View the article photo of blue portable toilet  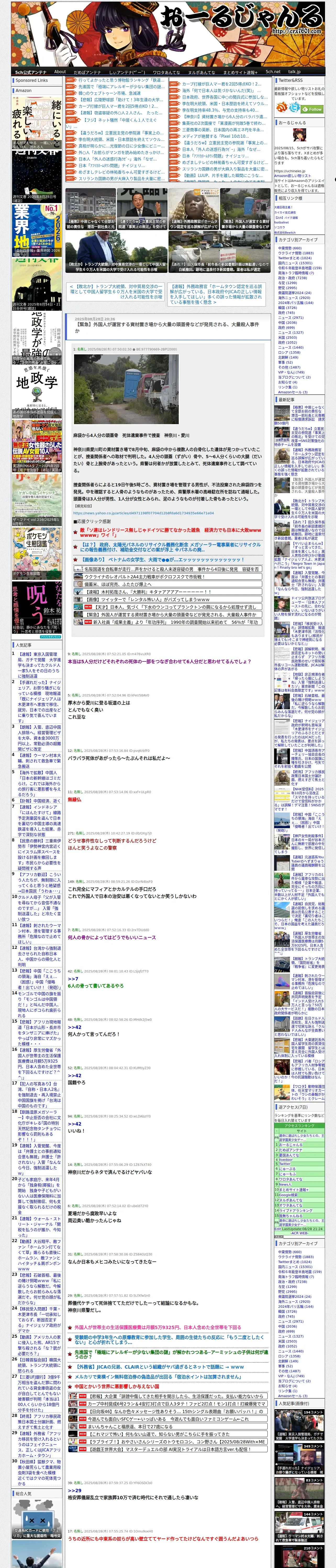pyautogui.click(x=126, y=390)
